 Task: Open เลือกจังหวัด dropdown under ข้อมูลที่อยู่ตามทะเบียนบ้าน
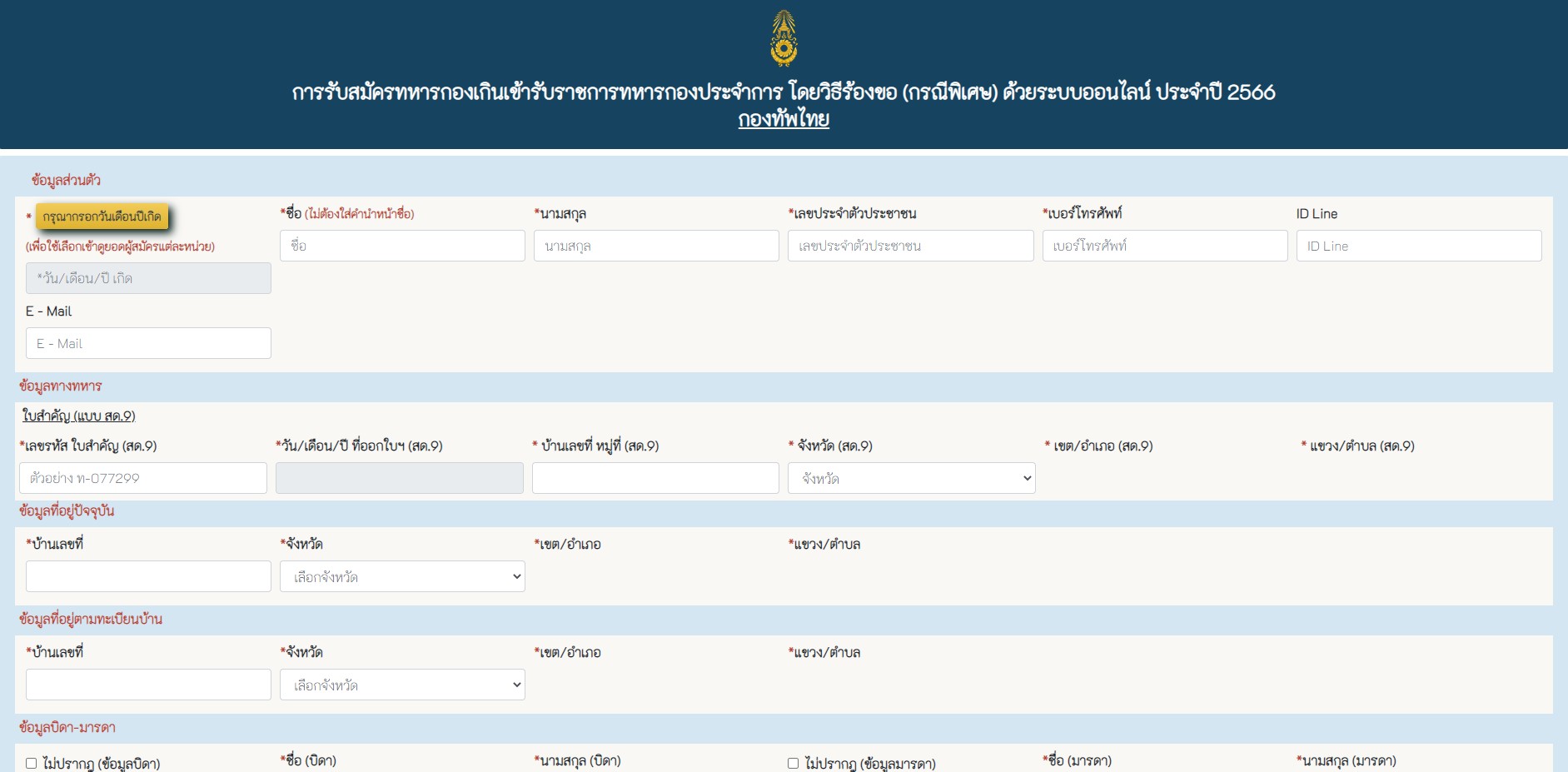401,684
